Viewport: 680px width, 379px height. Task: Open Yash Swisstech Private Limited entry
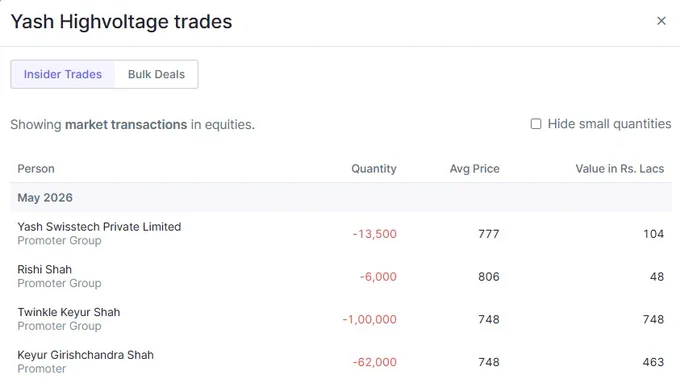point(99,227)
